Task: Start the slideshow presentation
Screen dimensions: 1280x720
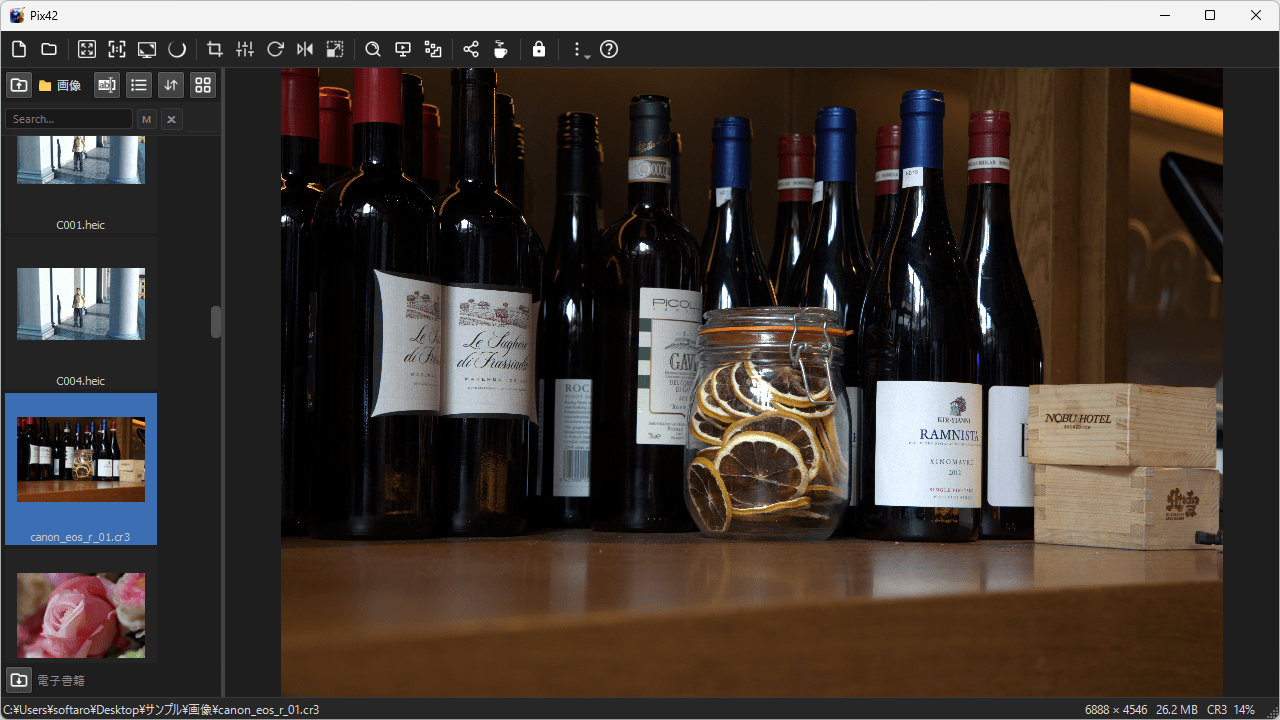Action: [403, 49]
